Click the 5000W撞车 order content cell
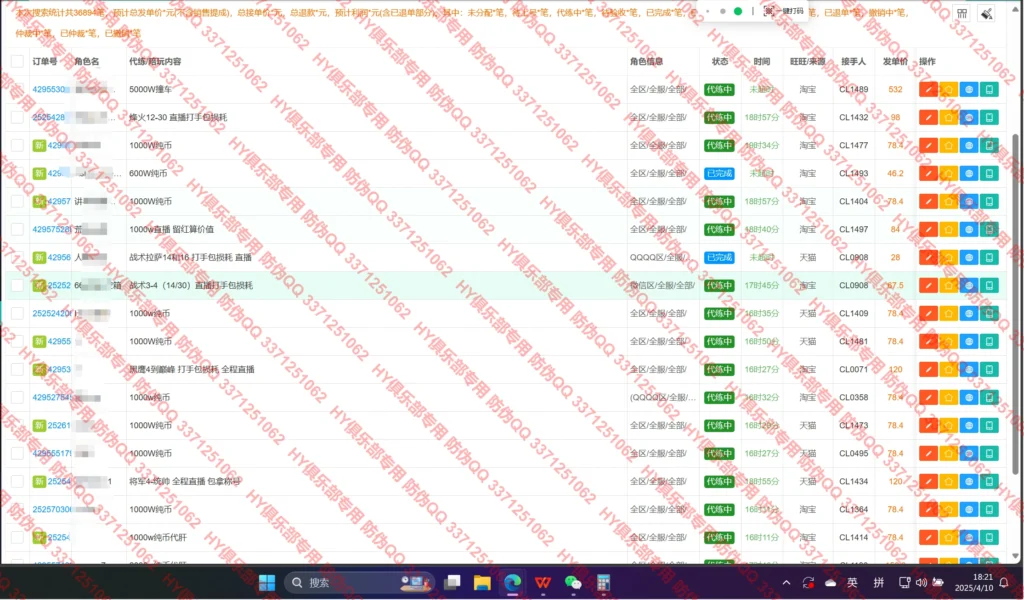Screen dimensions: 1024x600 (x=151, y=89)
